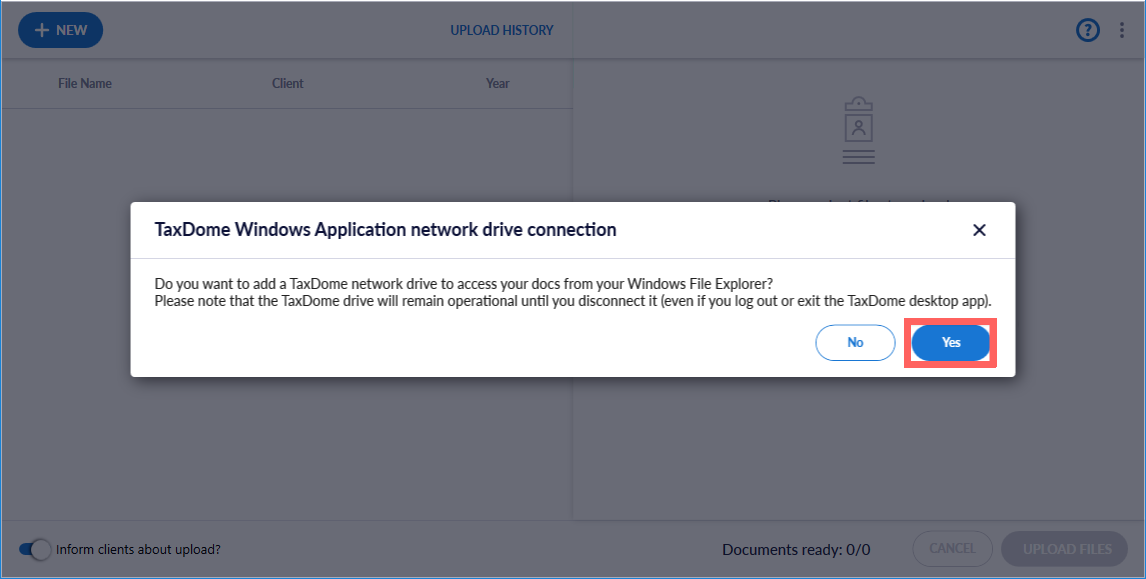Click the client badge placeholder icon
The width and height of the screenshot is (1146, 579).
coord(858,130)
